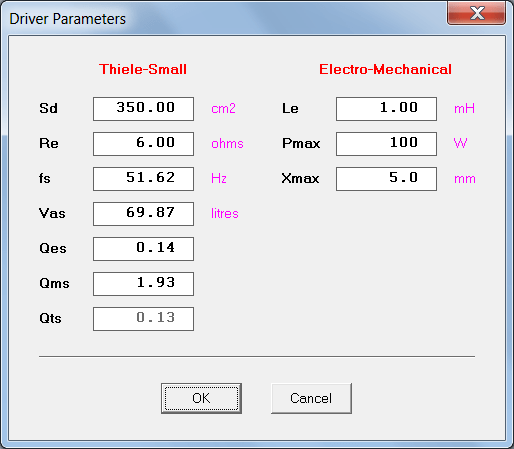Click the litres unit text
Viewport: 514px width, 449px height.
(x=225, y=213)
